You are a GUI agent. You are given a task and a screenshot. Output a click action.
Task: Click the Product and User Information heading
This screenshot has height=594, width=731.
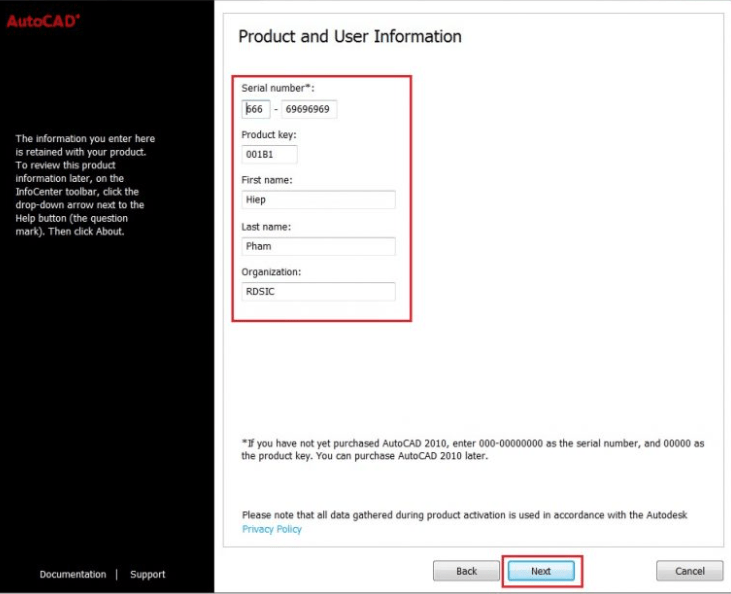[x=350, y=36]
